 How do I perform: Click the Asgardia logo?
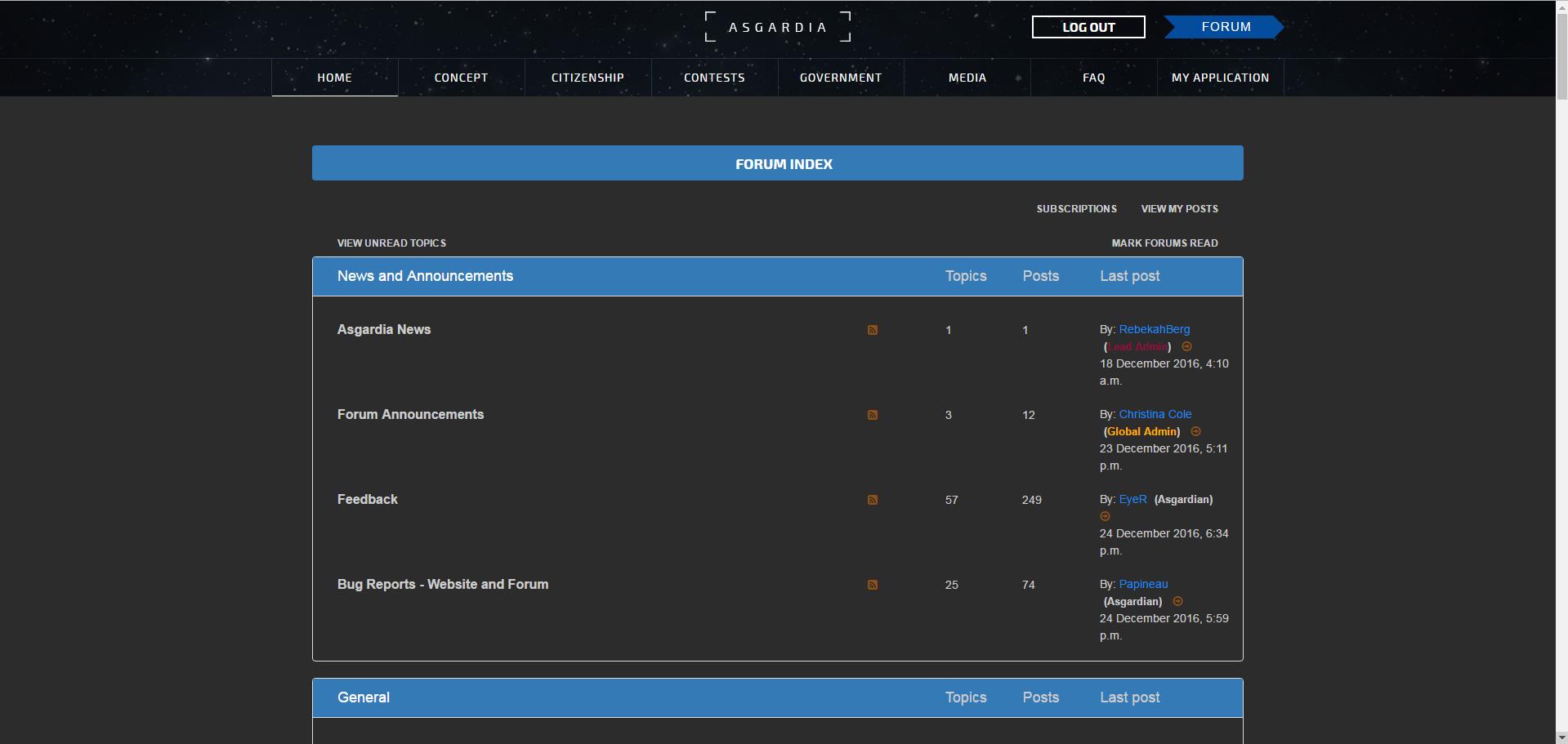click(778, 27)
